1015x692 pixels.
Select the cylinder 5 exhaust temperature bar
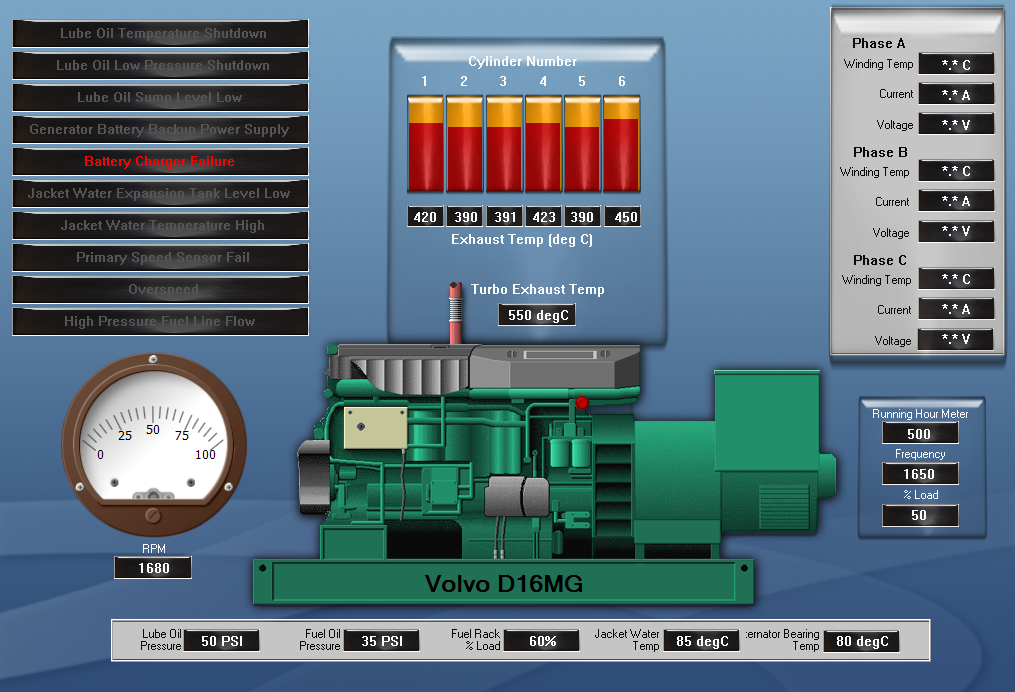tap(583, 144)
